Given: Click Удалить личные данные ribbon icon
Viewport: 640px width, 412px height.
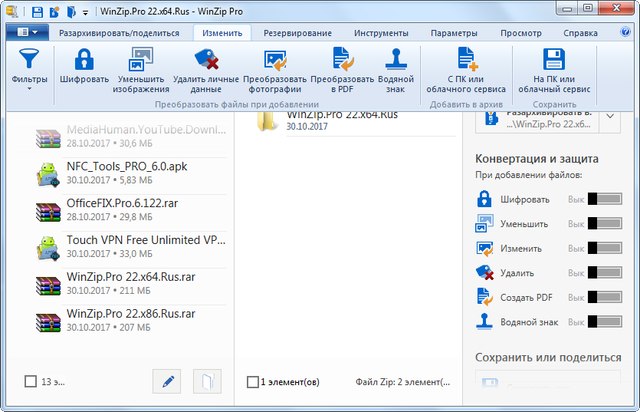Looking at the screenshot, I should [206, 59].
